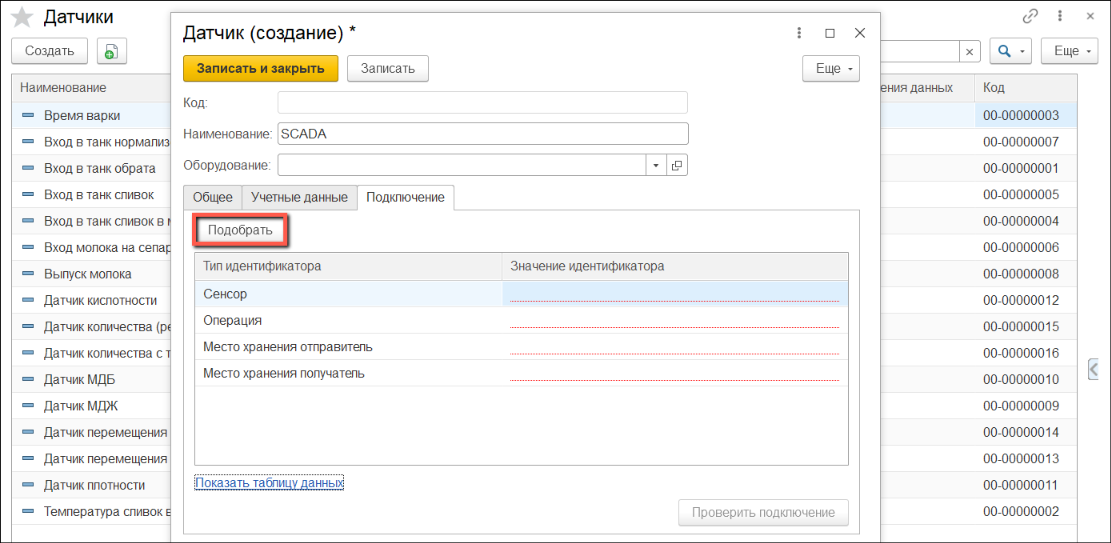Open the Показать таблицу данных link

click(269, 482)
